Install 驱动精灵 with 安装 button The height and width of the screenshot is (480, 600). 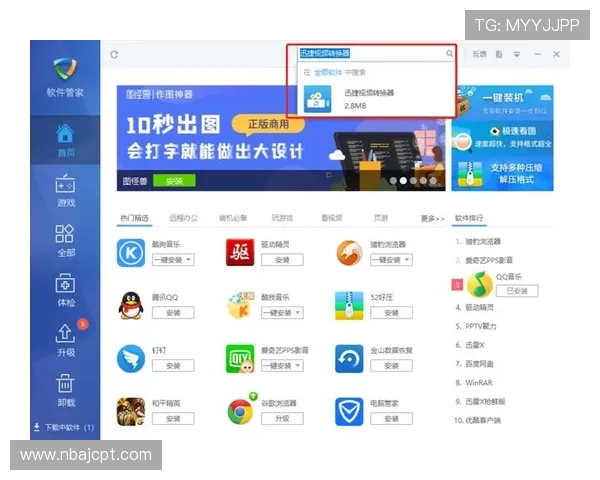click(282, 260)
